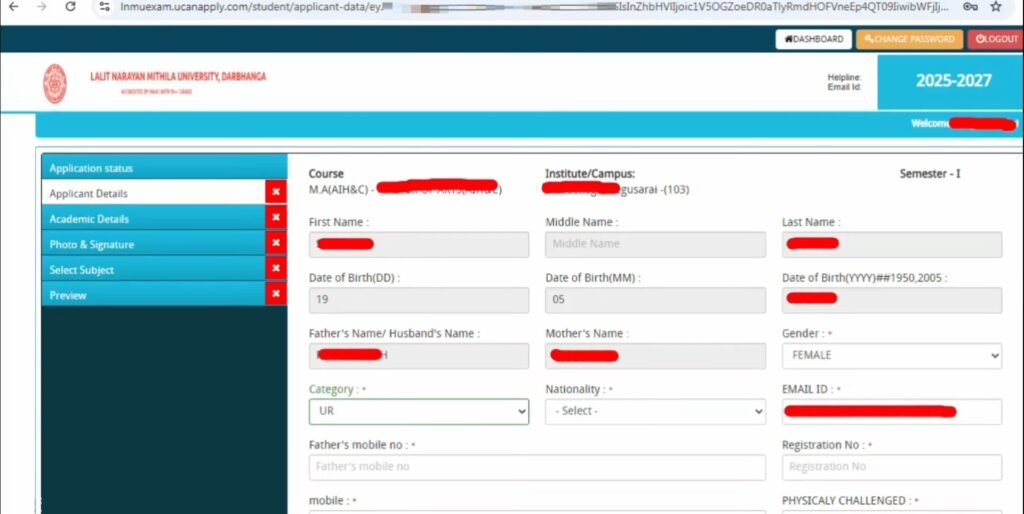This screenshot has width=1024, height=514.
Task: Click red X beside Academic Details
Action: [x=276, y=217]
